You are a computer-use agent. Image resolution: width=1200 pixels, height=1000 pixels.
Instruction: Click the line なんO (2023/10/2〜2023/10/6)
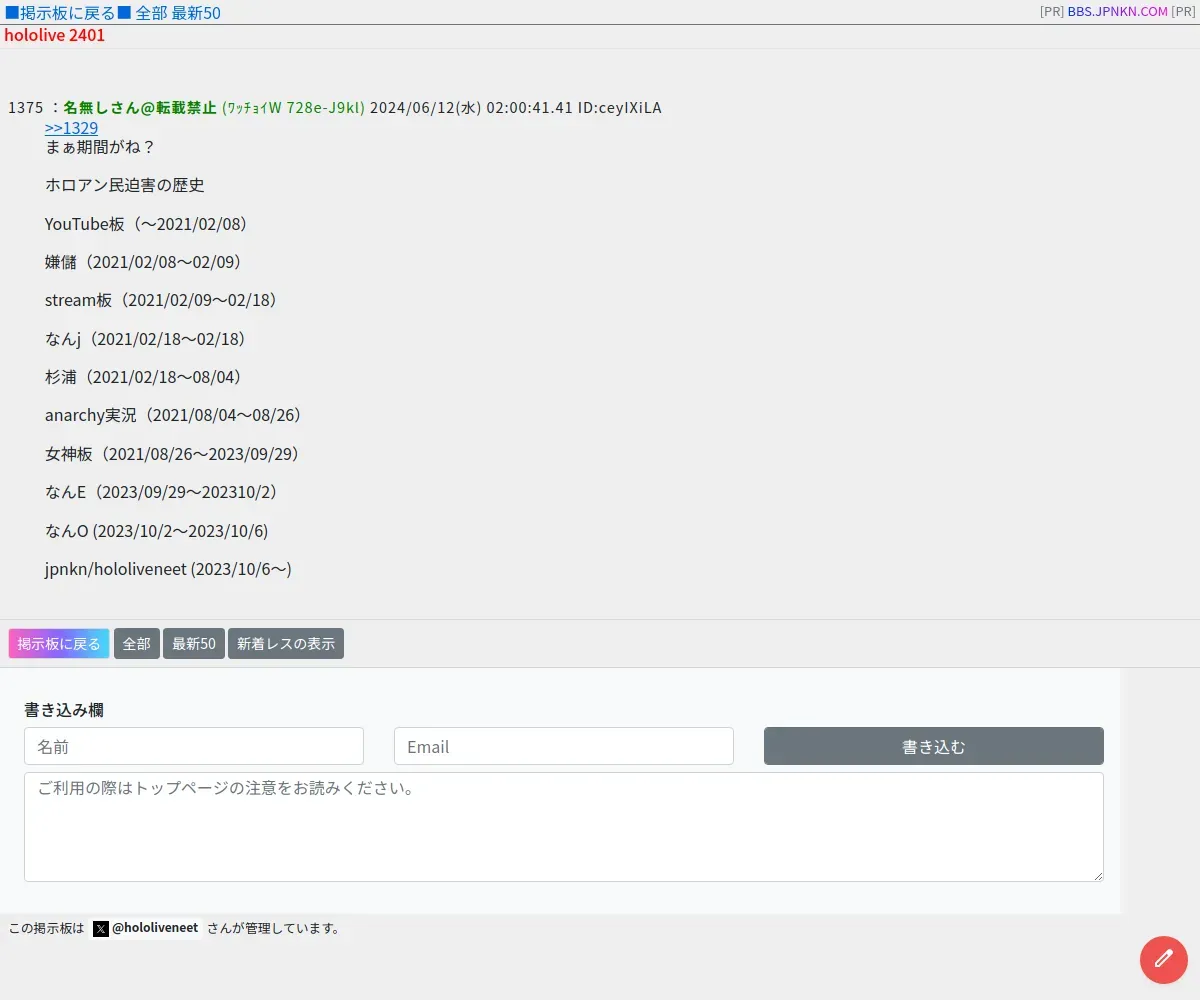(x=157, y=531)
